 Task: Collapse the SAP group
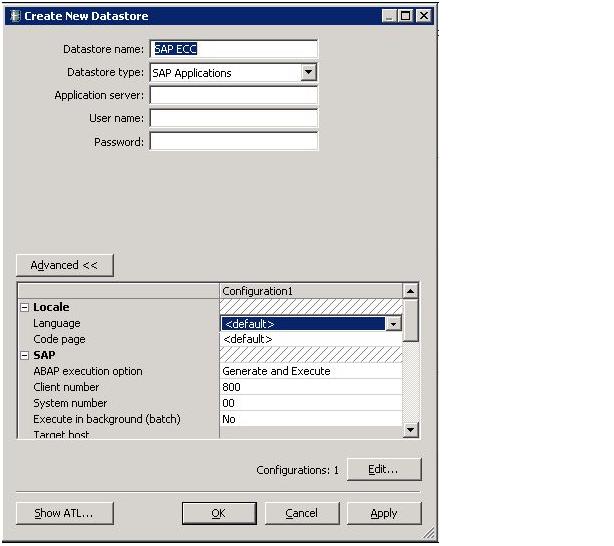tap(25, 355)
